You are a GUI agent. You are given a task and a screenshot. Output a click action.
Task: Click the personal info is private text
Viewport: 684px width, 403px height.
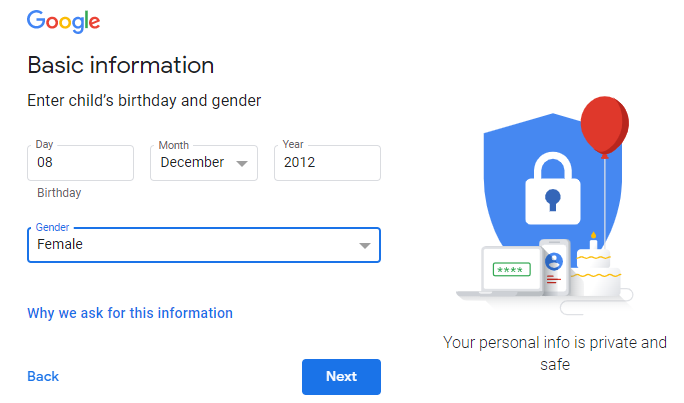tap(555, 353)
